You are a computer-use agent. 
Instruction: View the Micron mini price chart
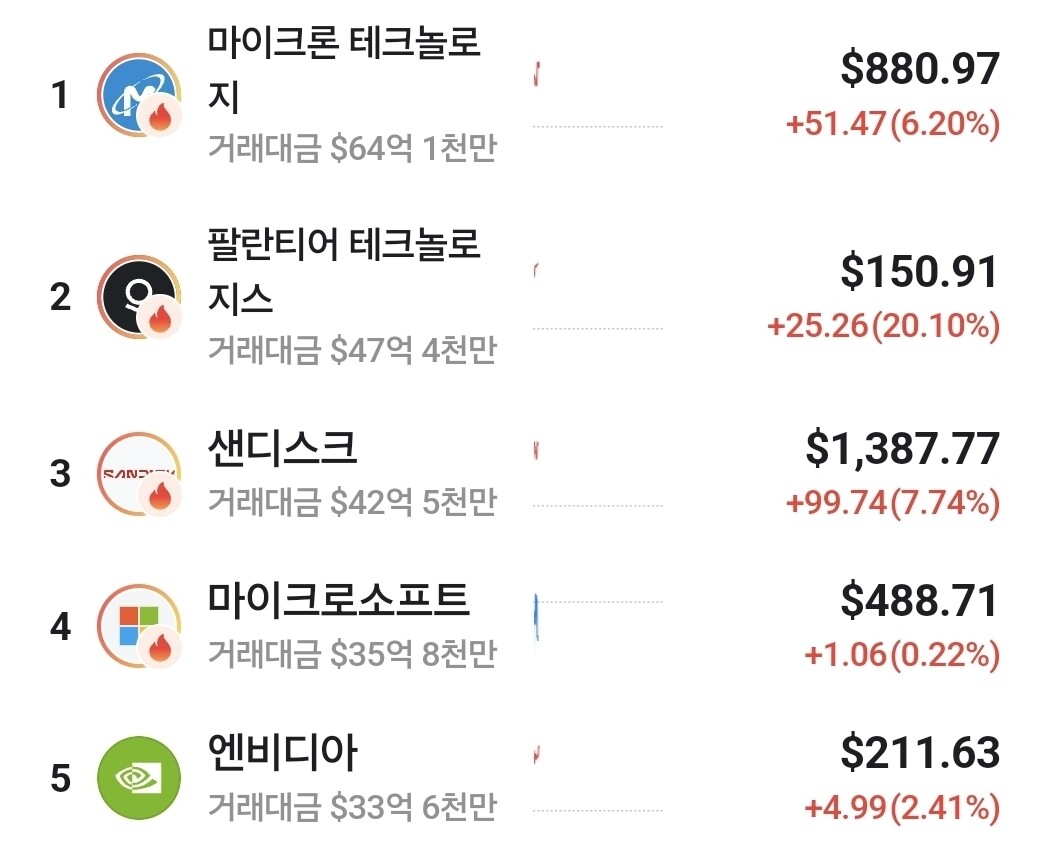tap(597, 94)
